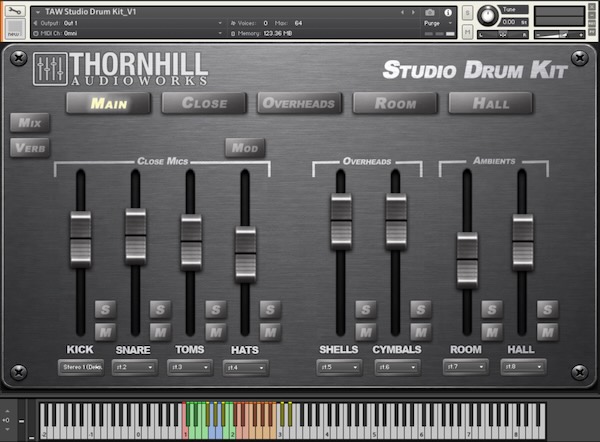600x442 pixels.
Task: Click the Kick volume fader
Action: click(x=81, y=239)
